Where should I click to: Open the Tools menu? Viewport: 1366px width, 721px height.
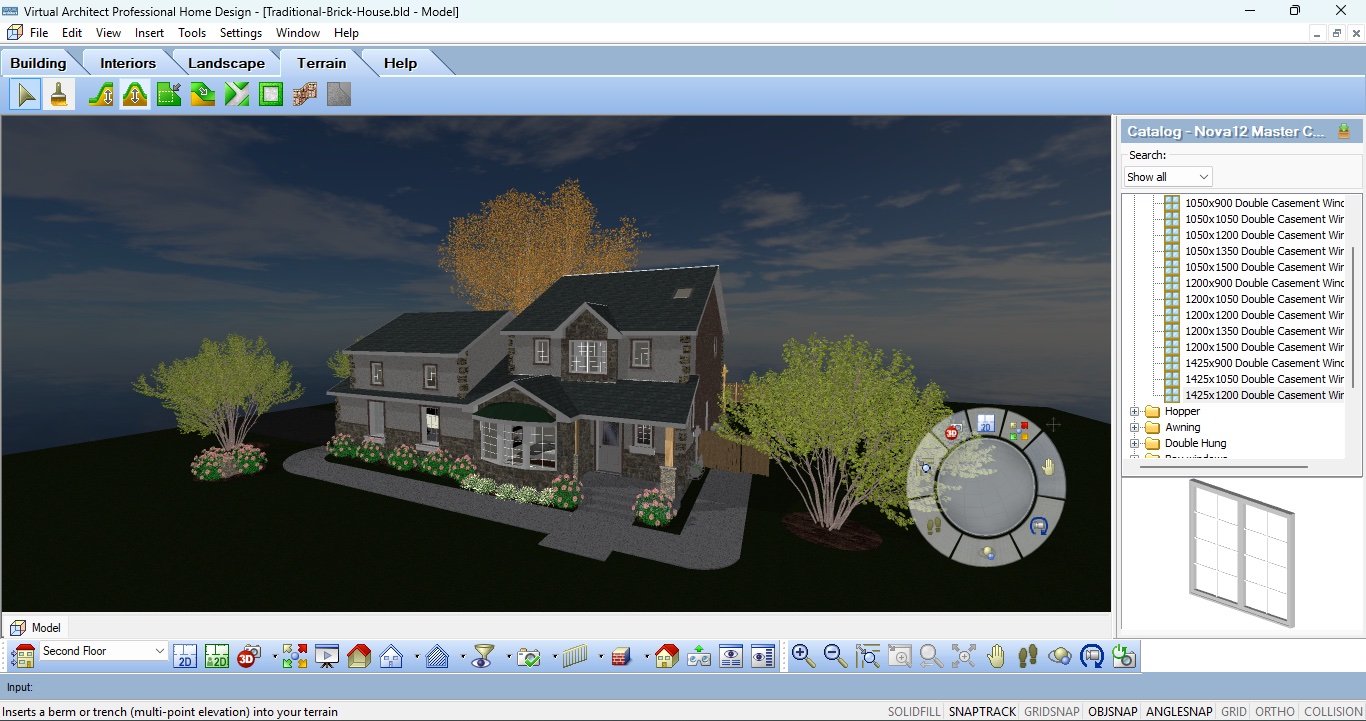(x=192, y=33)
